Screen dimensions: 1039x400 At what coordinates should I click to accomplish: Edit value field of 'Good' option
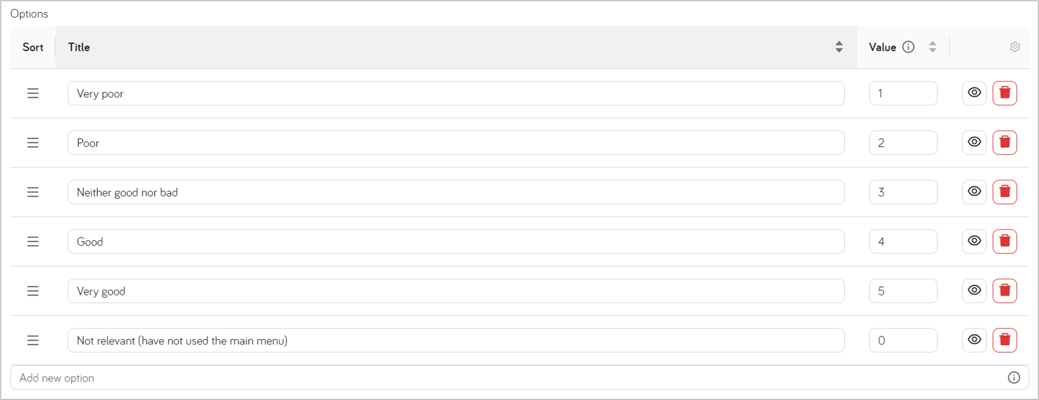[x=903, y=242]
